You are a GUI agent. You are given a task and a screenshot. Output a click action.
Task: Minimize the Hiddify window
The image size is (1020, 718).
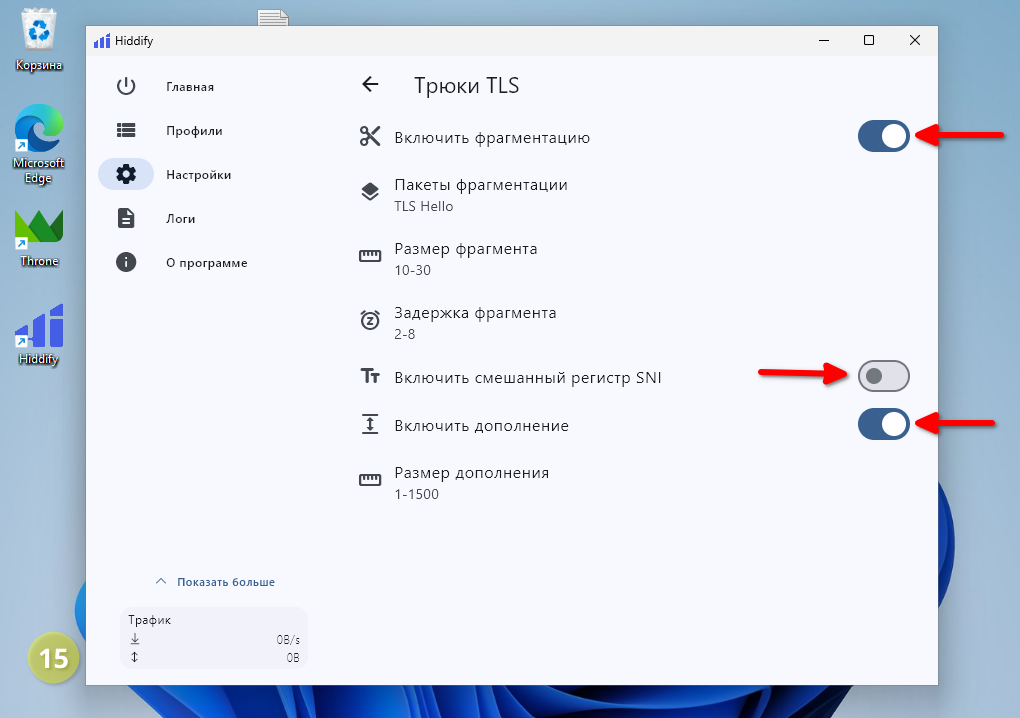pos(824,40)
